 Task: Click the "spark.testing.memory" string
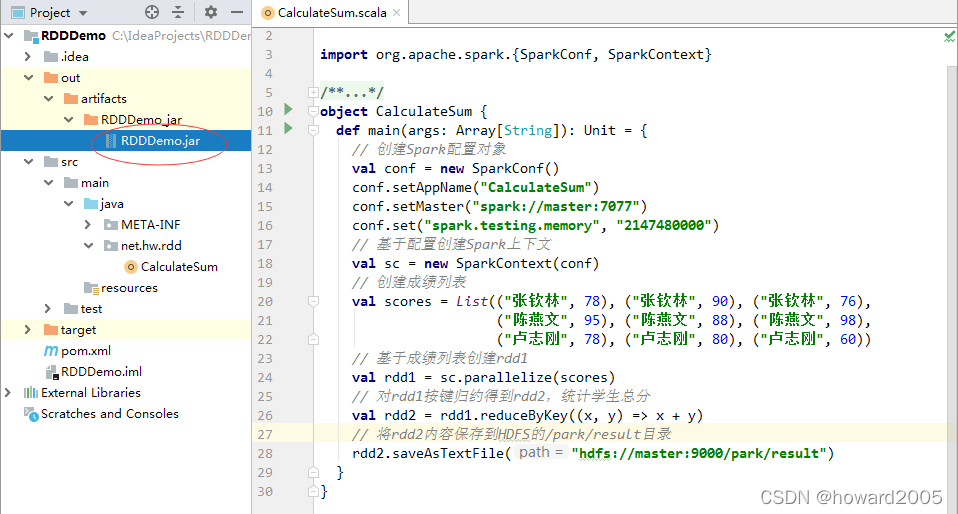512,225
